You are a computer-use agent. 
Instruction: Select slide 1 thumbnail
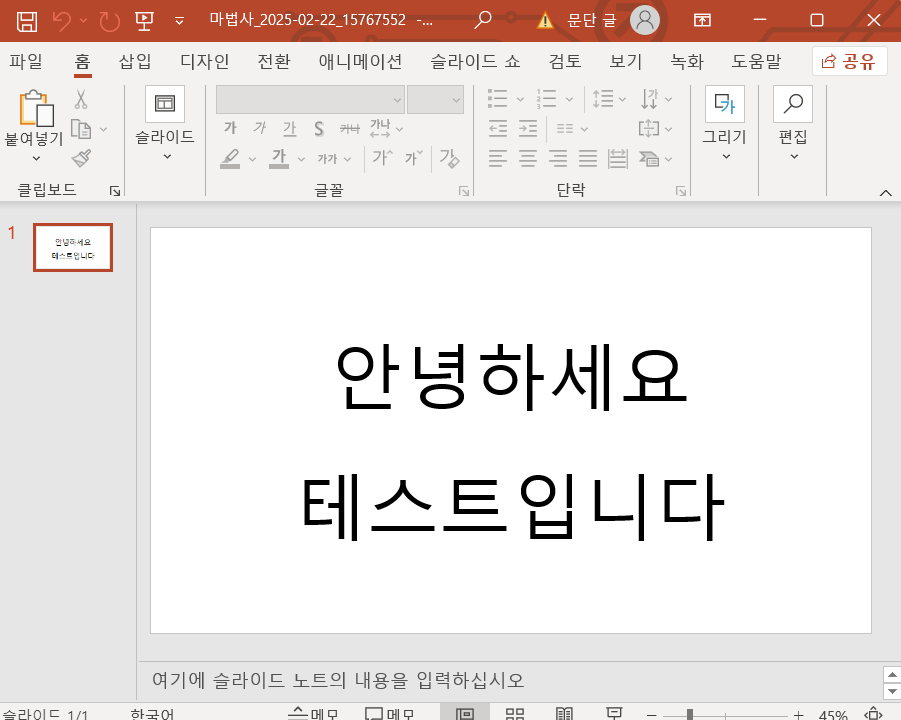[73, 248]
